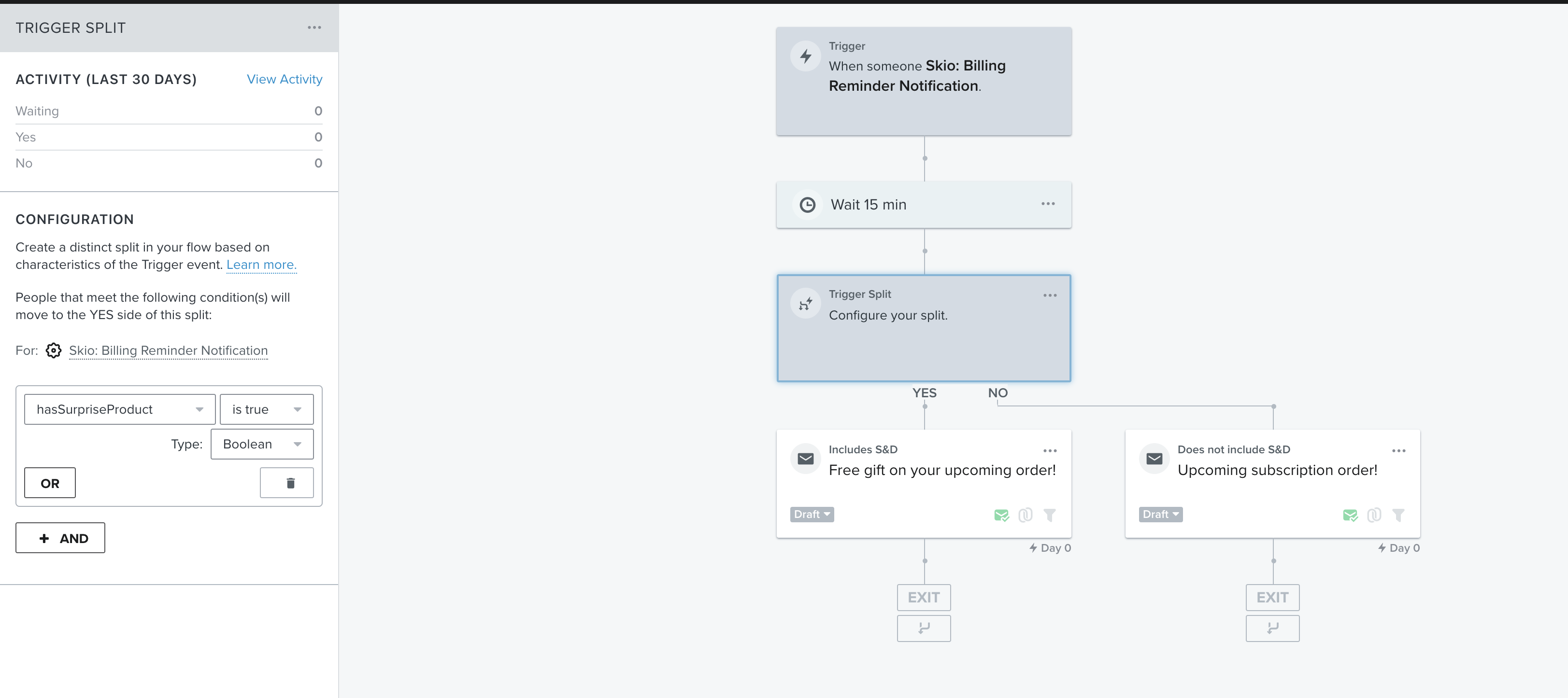
Task: Click UTM tracking icon on Includes S&D email
Action: [1025, 515]
